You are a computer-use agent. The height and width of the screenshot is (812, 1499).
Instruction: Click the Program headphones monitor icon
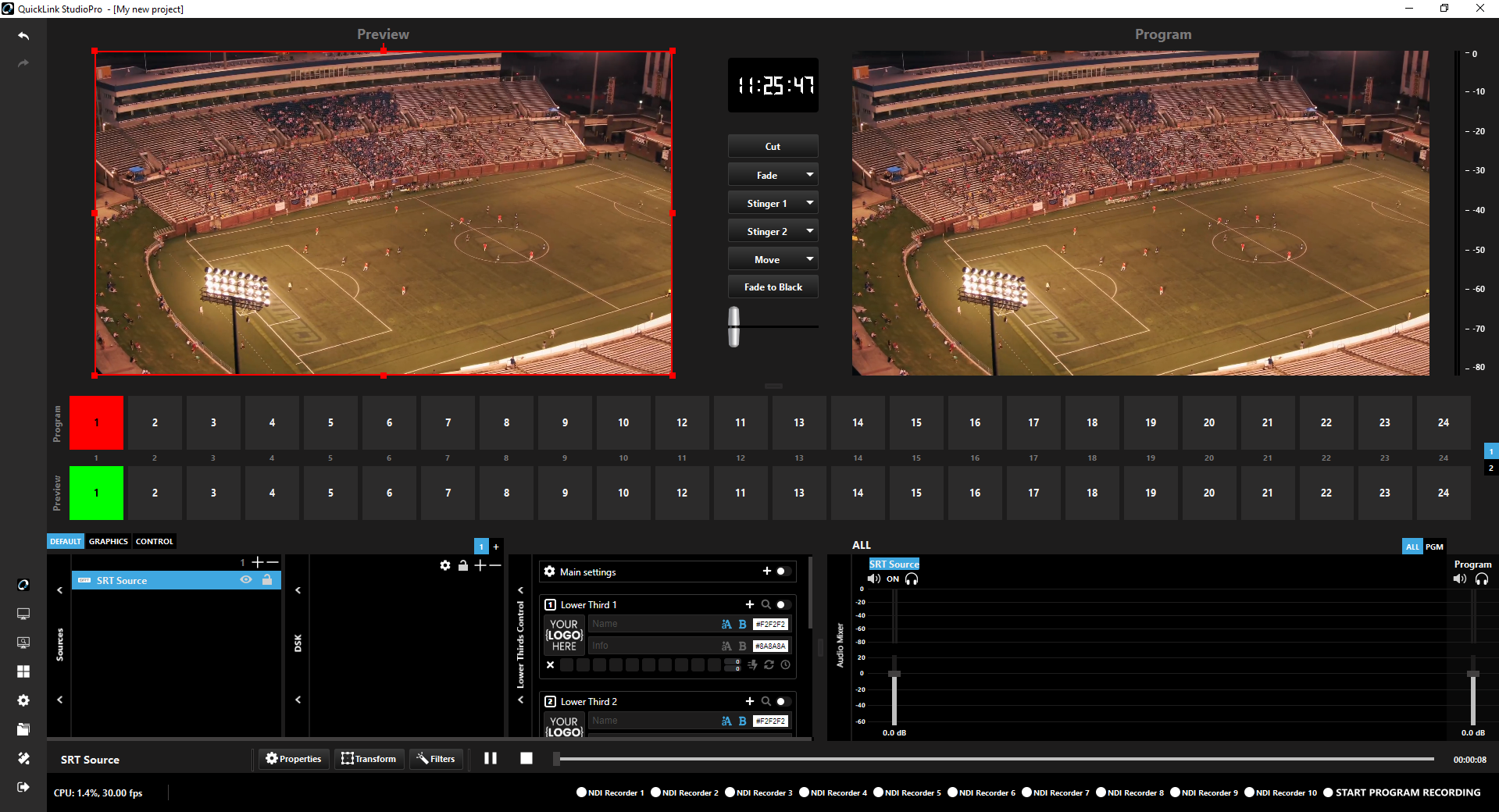click(x=1482, y=579)
